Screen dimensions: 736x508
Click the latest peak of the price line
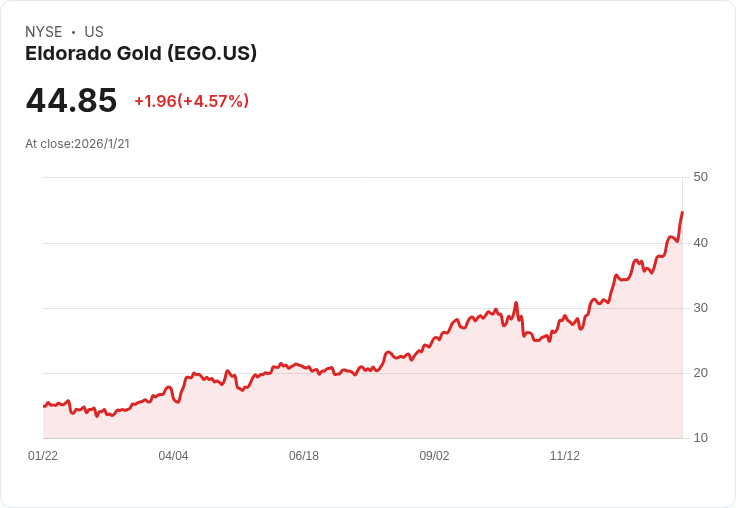[x=682, y=212]
